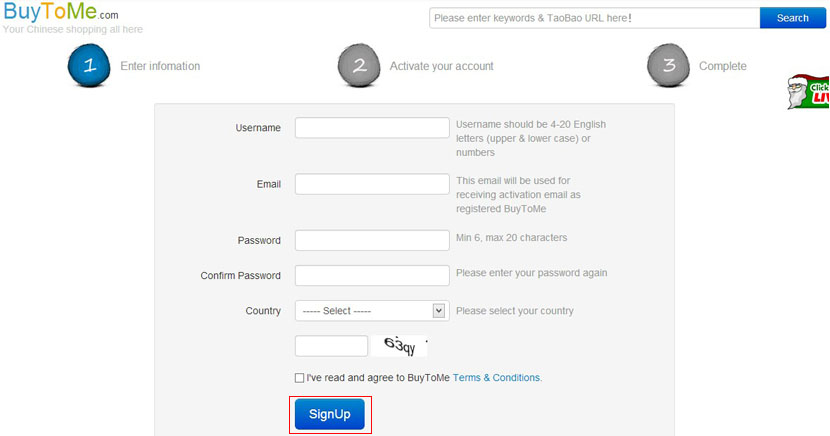The width and height of the screenshot is (830, 436).
Task: Open the Santa live chat icon
Action: click(x=808, y=92)
